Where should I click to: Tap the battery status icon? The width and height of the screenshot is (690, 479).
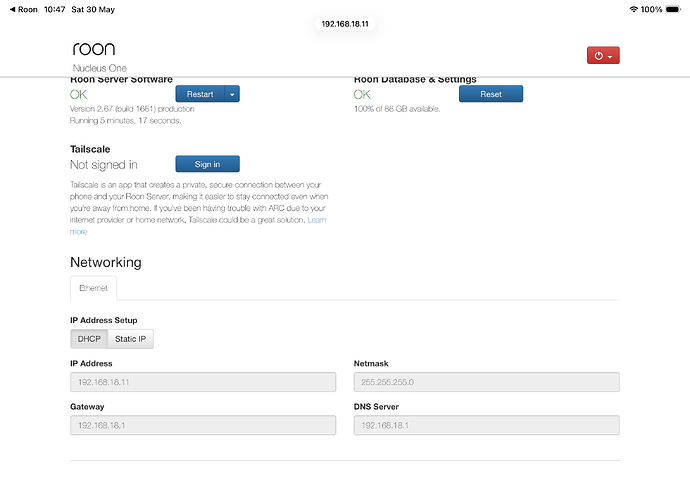673,9
